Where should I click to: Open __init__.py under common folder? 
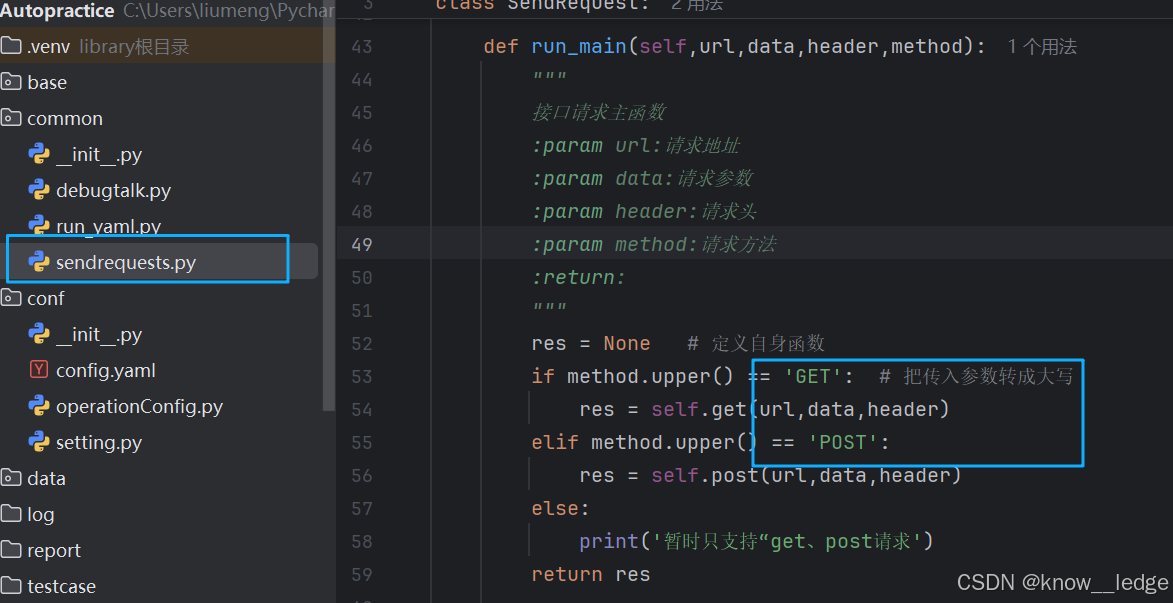[x=99, y=155]
